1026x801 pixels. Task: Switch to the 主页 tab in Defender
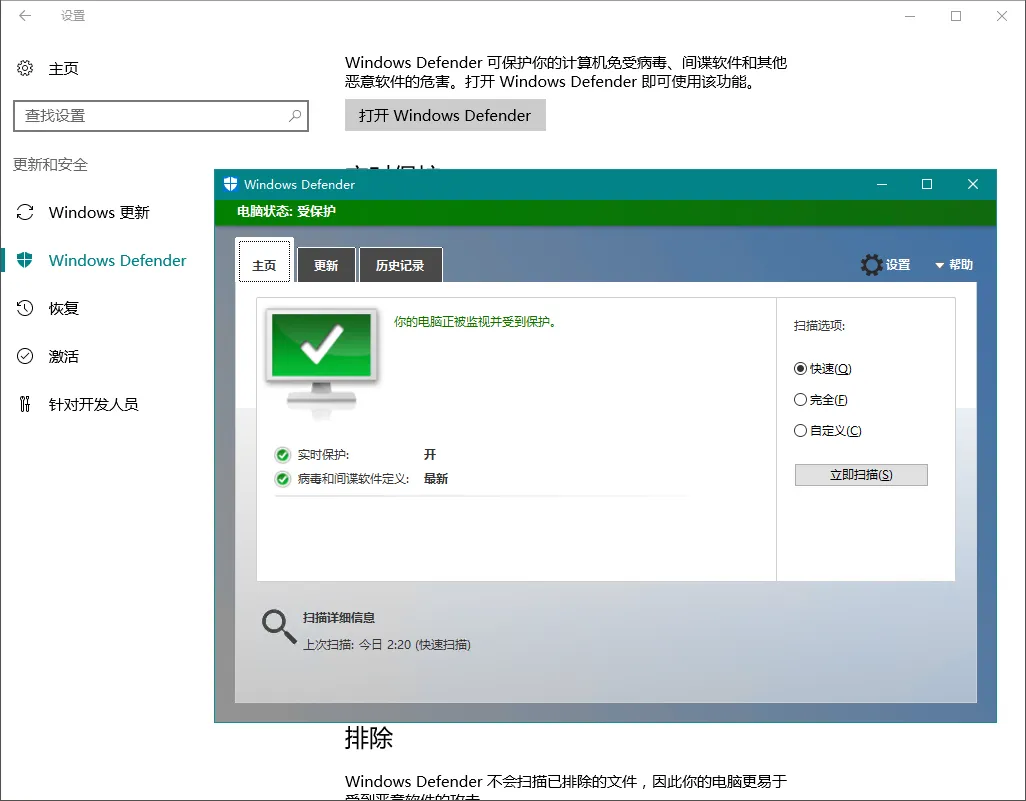tap(264, 262)
